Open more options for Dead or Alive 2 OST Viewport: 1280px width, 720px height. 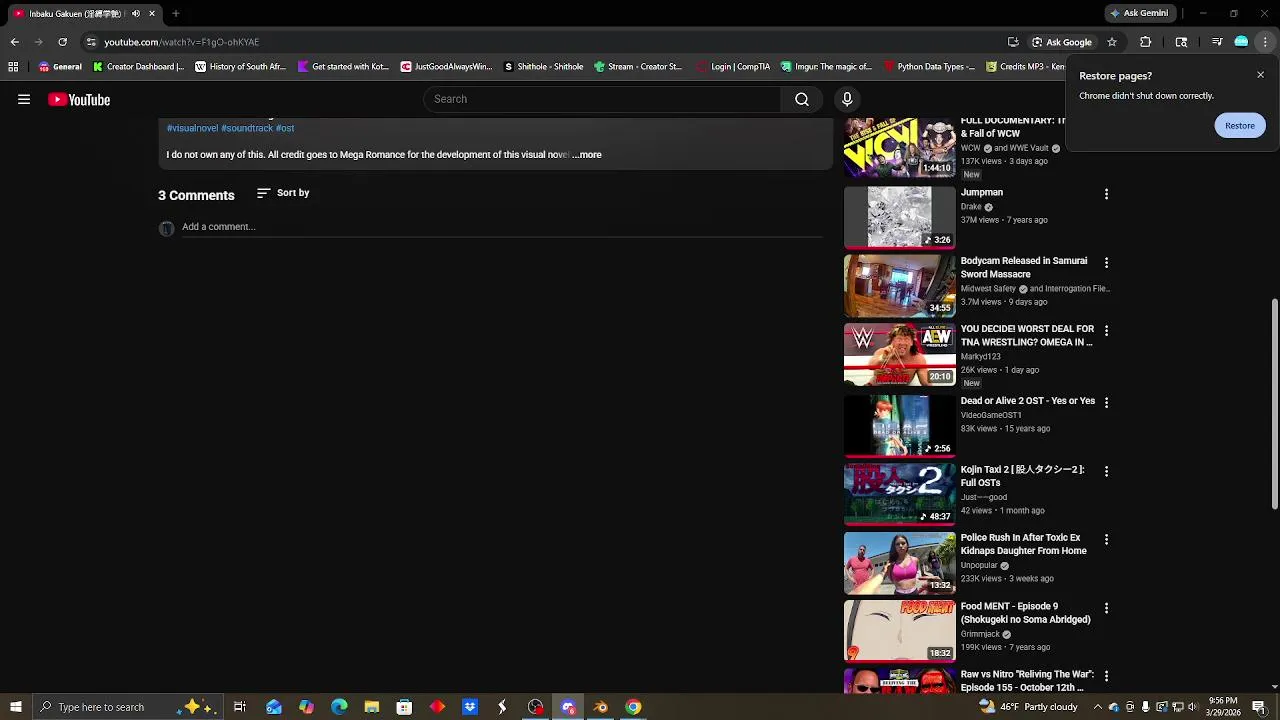point(1106,402)
